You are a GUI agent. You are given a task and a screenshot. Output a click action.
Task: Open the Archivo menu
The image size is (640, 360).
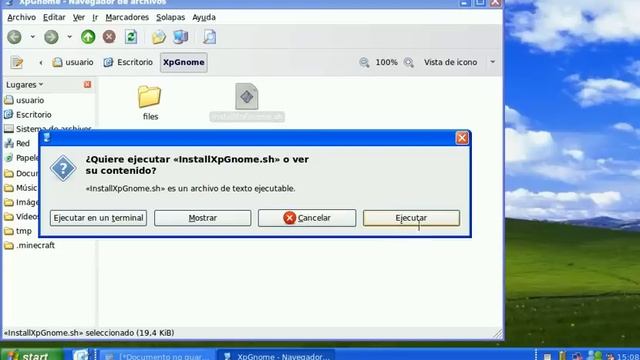pyautogui.click(x=21, y=17)
